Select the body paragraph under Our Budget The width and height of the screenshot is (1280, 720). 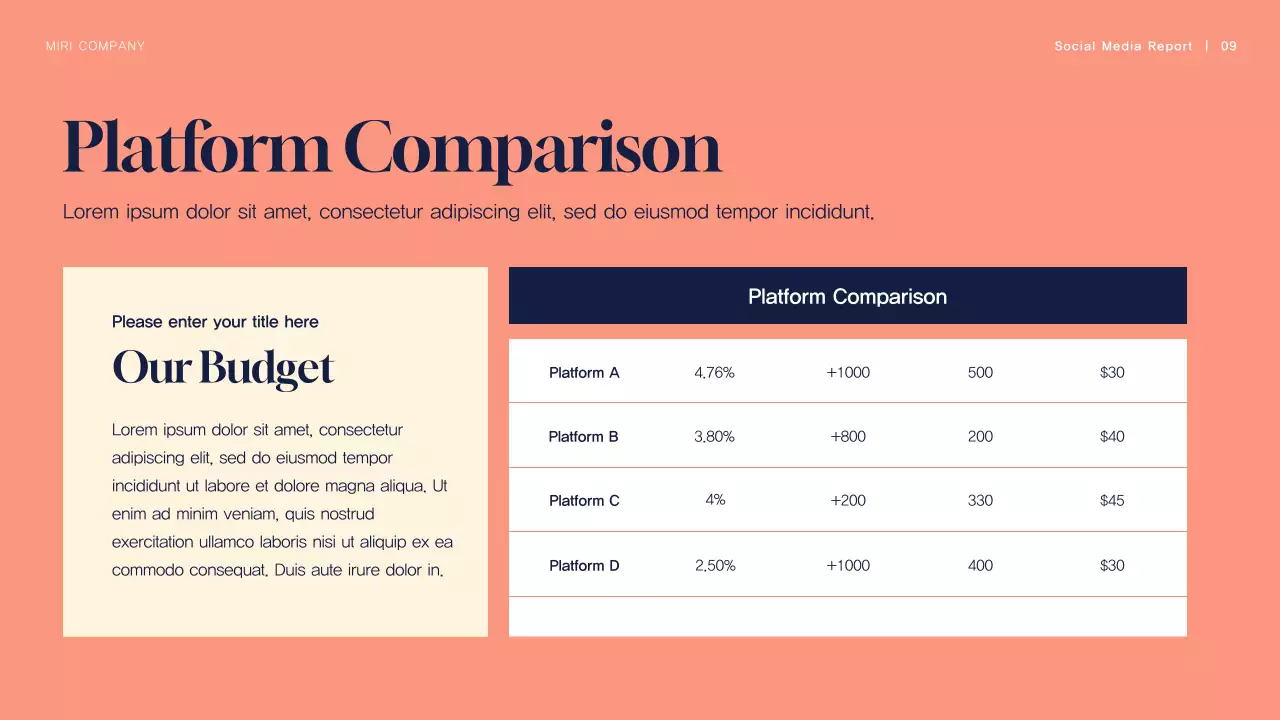coord(282,500)
